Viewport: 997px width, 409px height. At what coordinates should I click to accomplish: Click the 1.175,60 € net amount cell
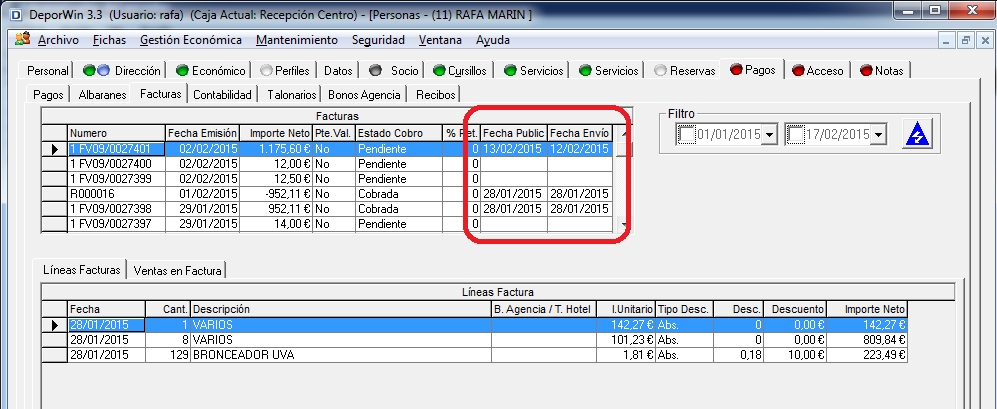pos(276,148)
